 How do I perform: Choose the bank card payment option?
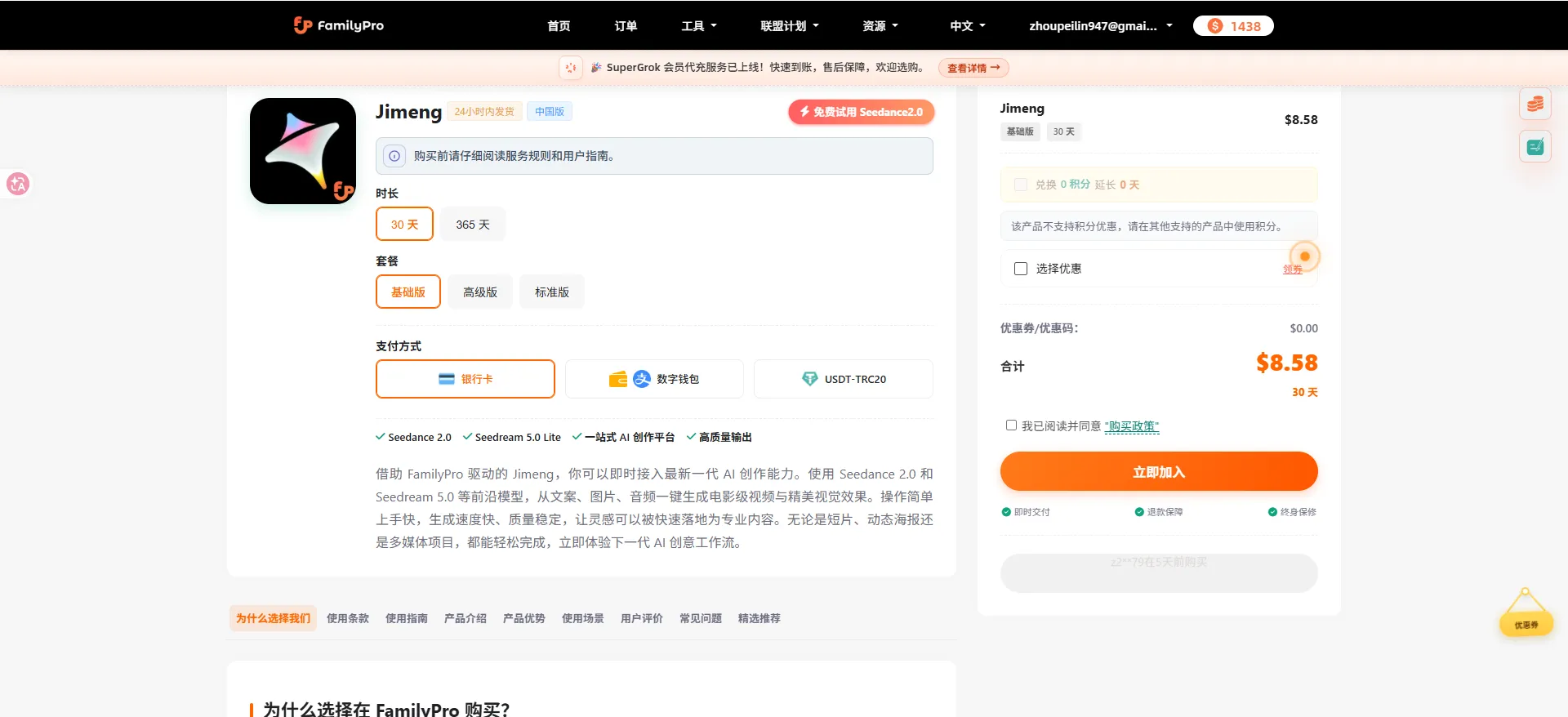coord(465,379)
